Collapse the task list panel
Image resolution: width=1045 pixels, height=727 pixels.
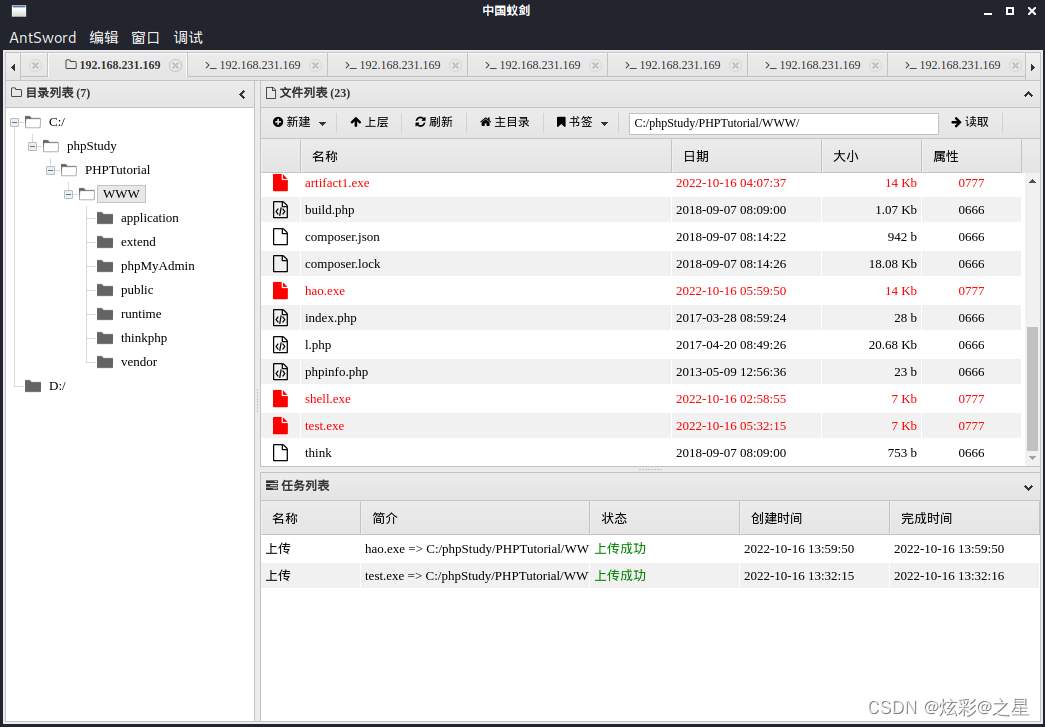1028,488
